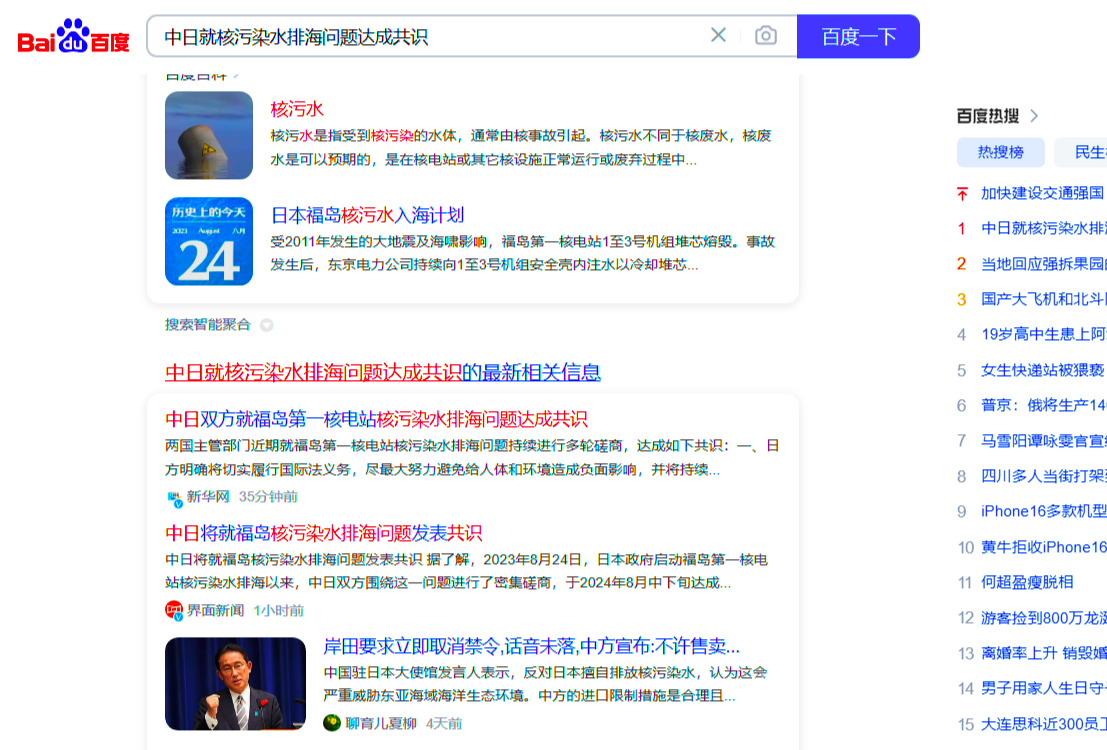Open 日本福岛核污水入海计划 link
1107x750 pixels.
(x=367, y=215)
